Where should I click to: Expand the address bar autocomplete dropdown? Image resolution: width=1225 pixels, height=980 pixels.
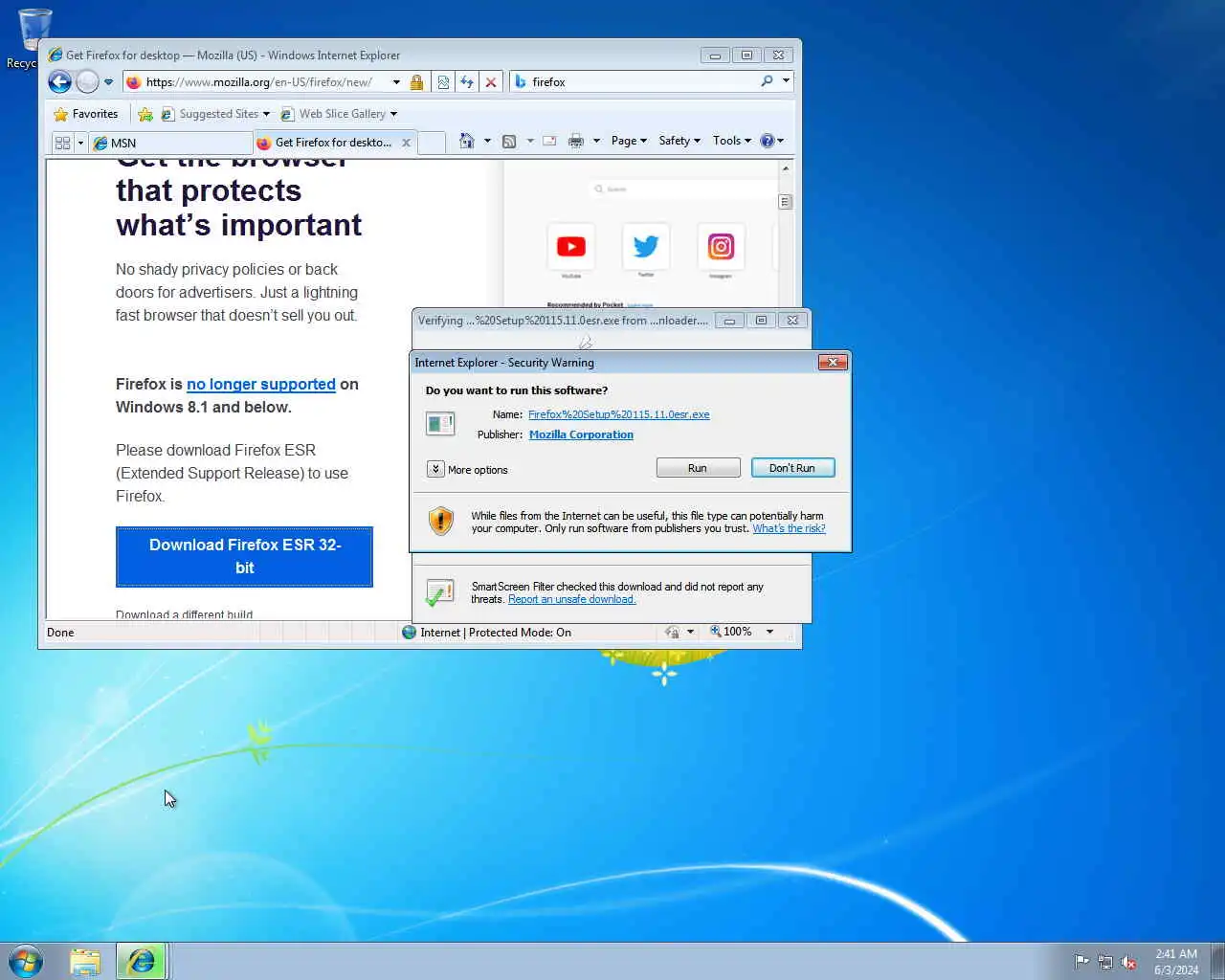click(x=396, y=82)
